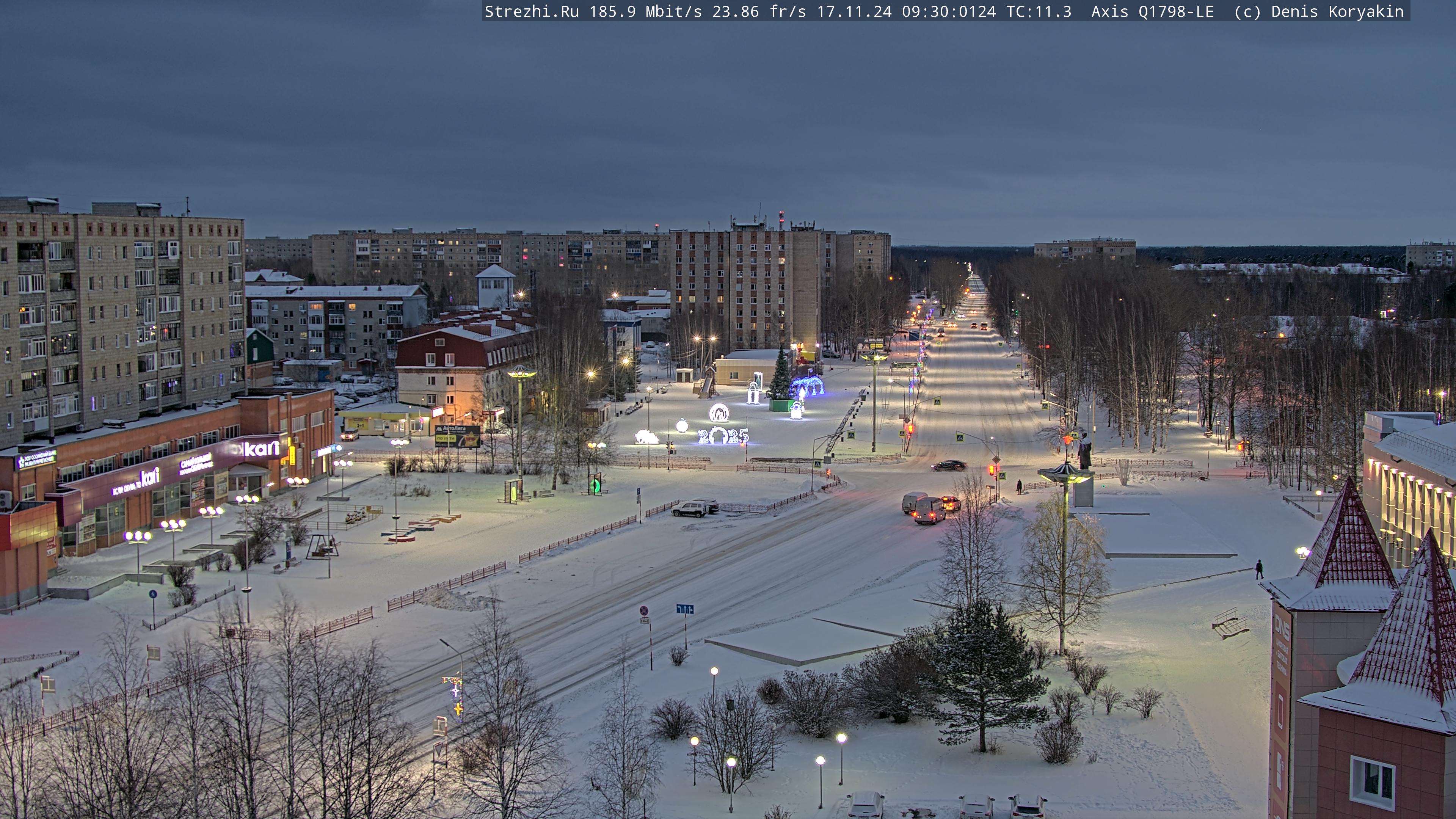Click the "23.86 fr/s" frame rate readout

[x=759, y=11]
